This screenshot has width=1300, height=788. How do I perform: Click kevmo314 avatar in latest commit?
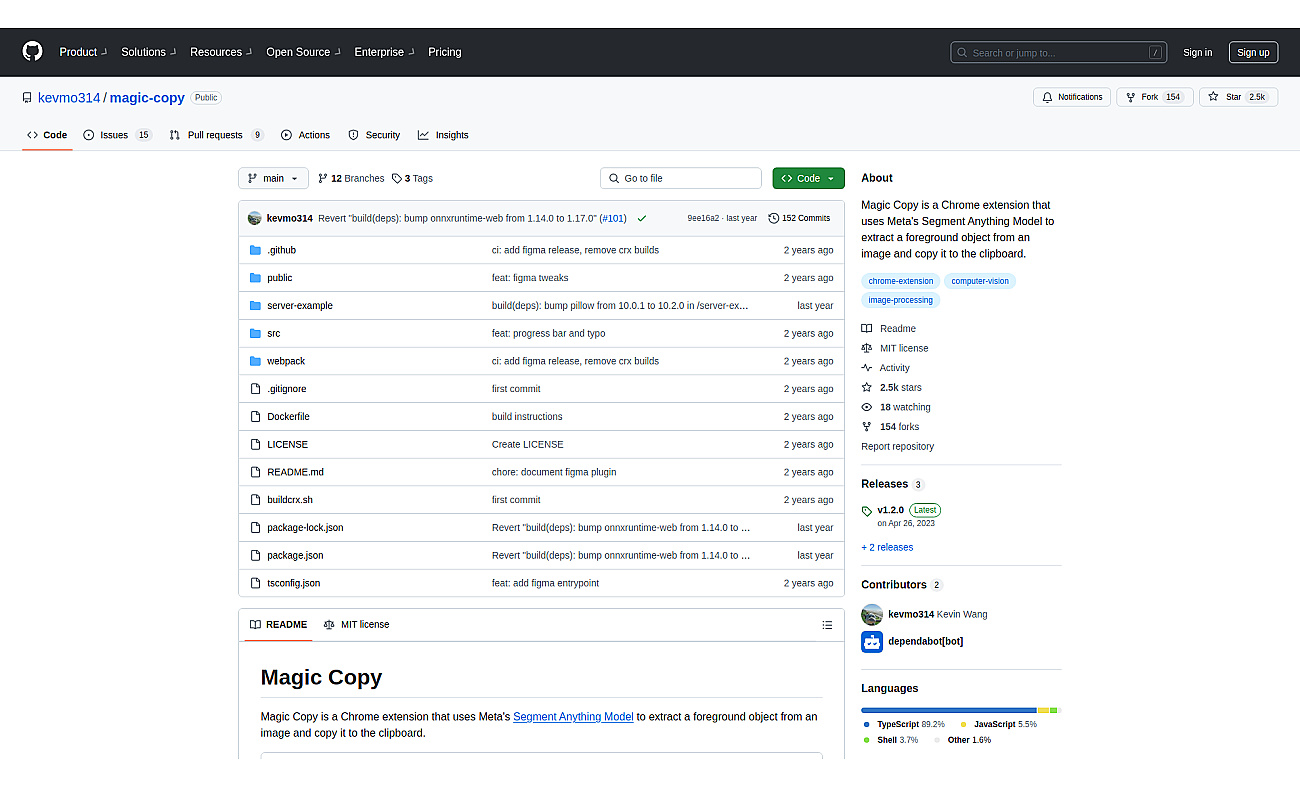(x=255, y=218)
